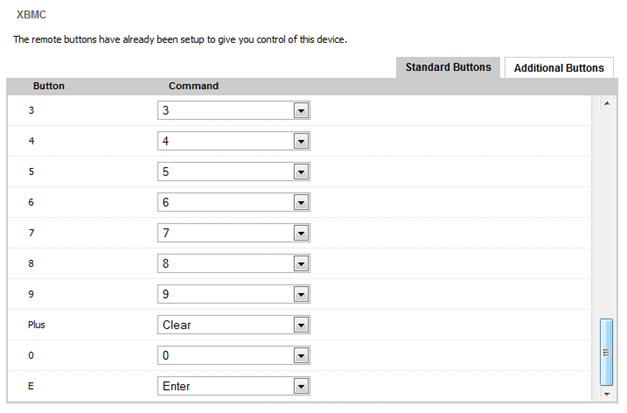Viewport: 627px width, 413px height.
Task: Open the dropdown for button 8
Action: coord(300,264)
